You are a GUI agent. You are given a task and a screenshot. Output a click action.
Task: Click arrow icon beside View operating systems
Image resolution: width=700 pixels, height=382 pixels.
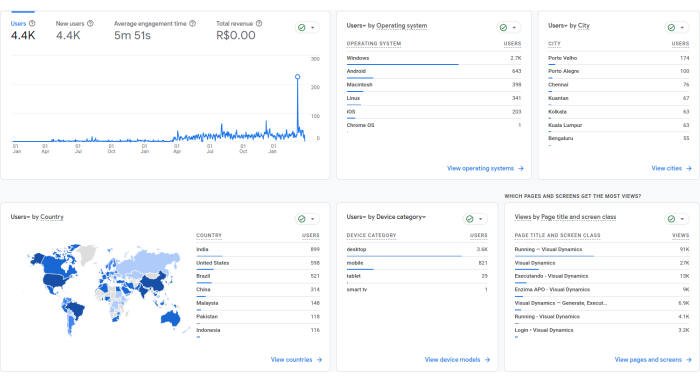[521, 169]
